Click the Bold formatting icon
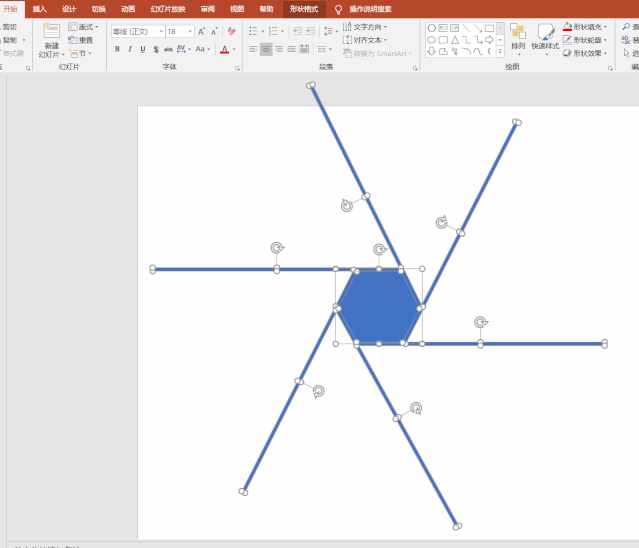This screenshot has width=639, height=548. [x=117, y=49]
